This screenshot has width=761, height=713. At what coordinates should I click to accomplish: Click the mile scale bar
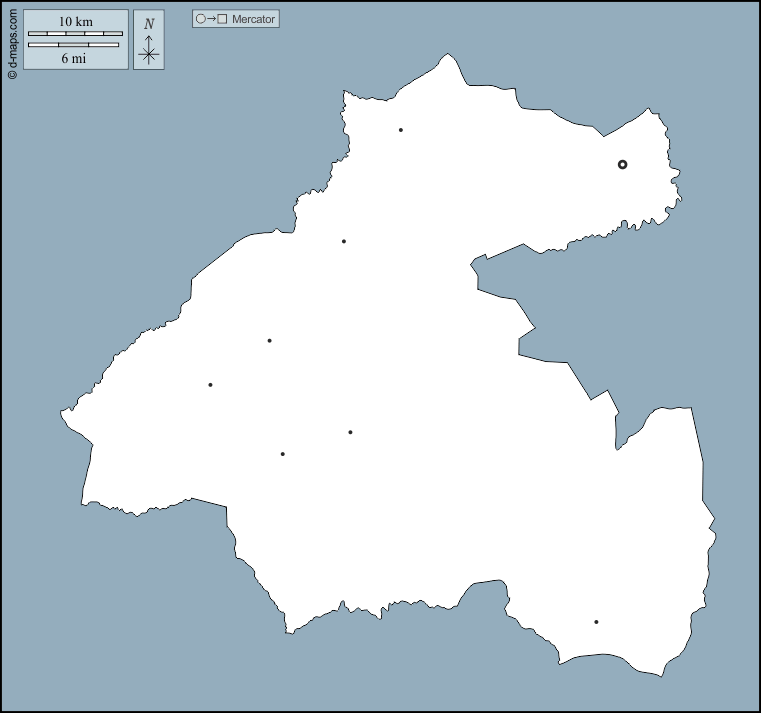(73, 45)
